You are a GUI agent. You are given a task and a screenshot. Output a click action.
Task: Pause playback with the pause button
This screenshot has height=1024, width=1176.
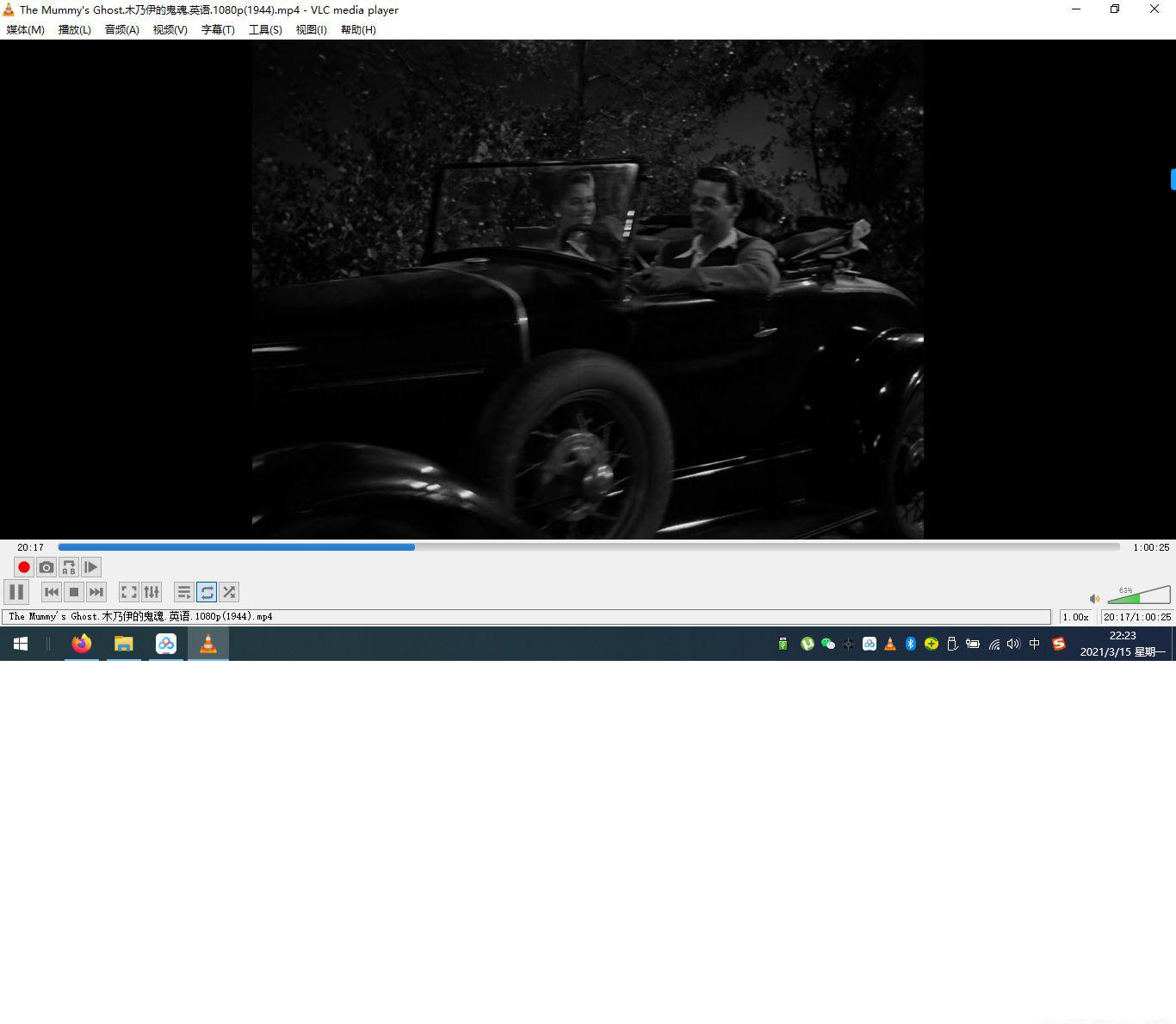pyautogui.click(x=16, y=592)
